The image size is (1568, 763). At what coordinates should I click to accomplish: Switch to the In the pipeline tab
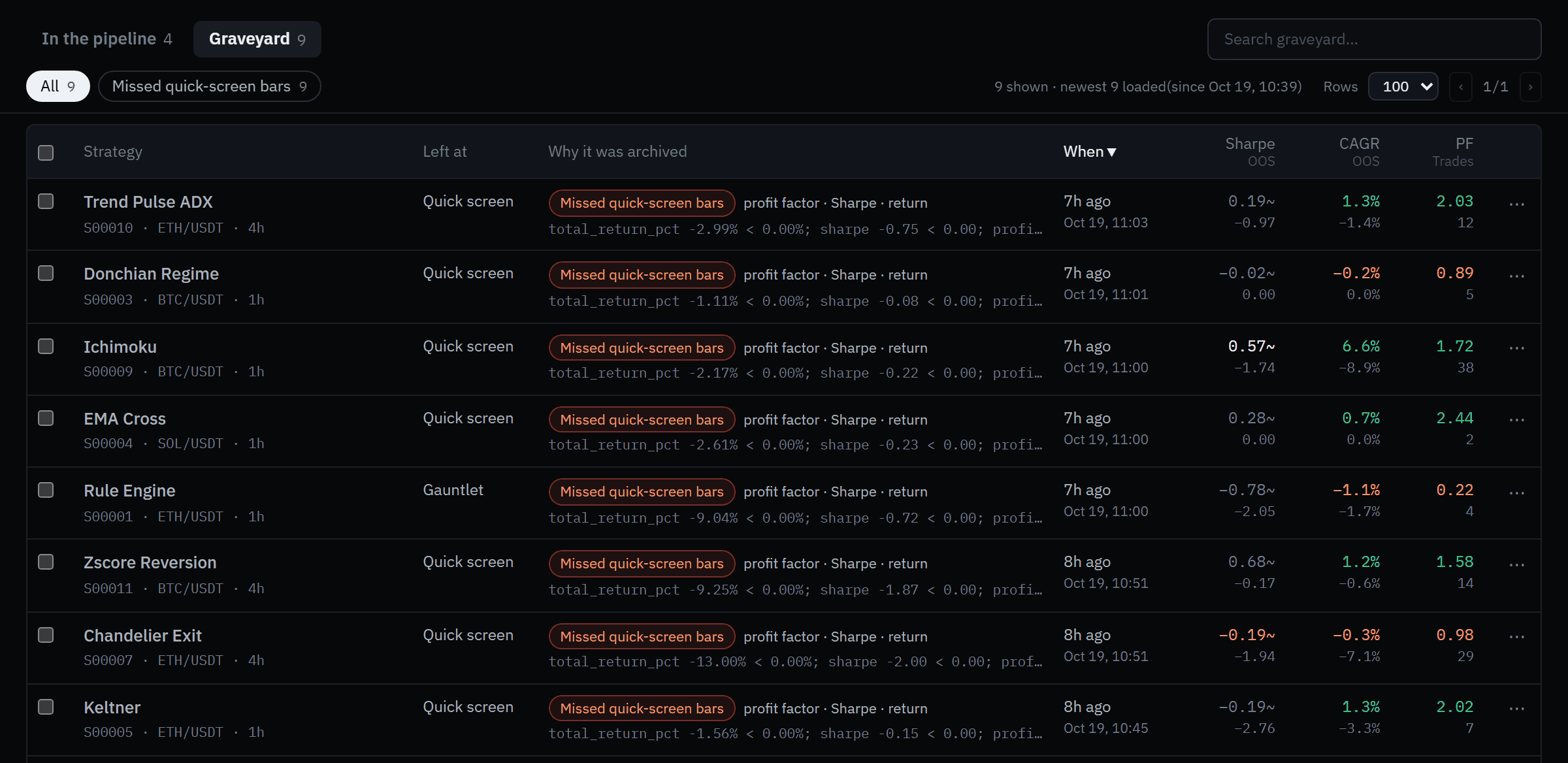106,39
